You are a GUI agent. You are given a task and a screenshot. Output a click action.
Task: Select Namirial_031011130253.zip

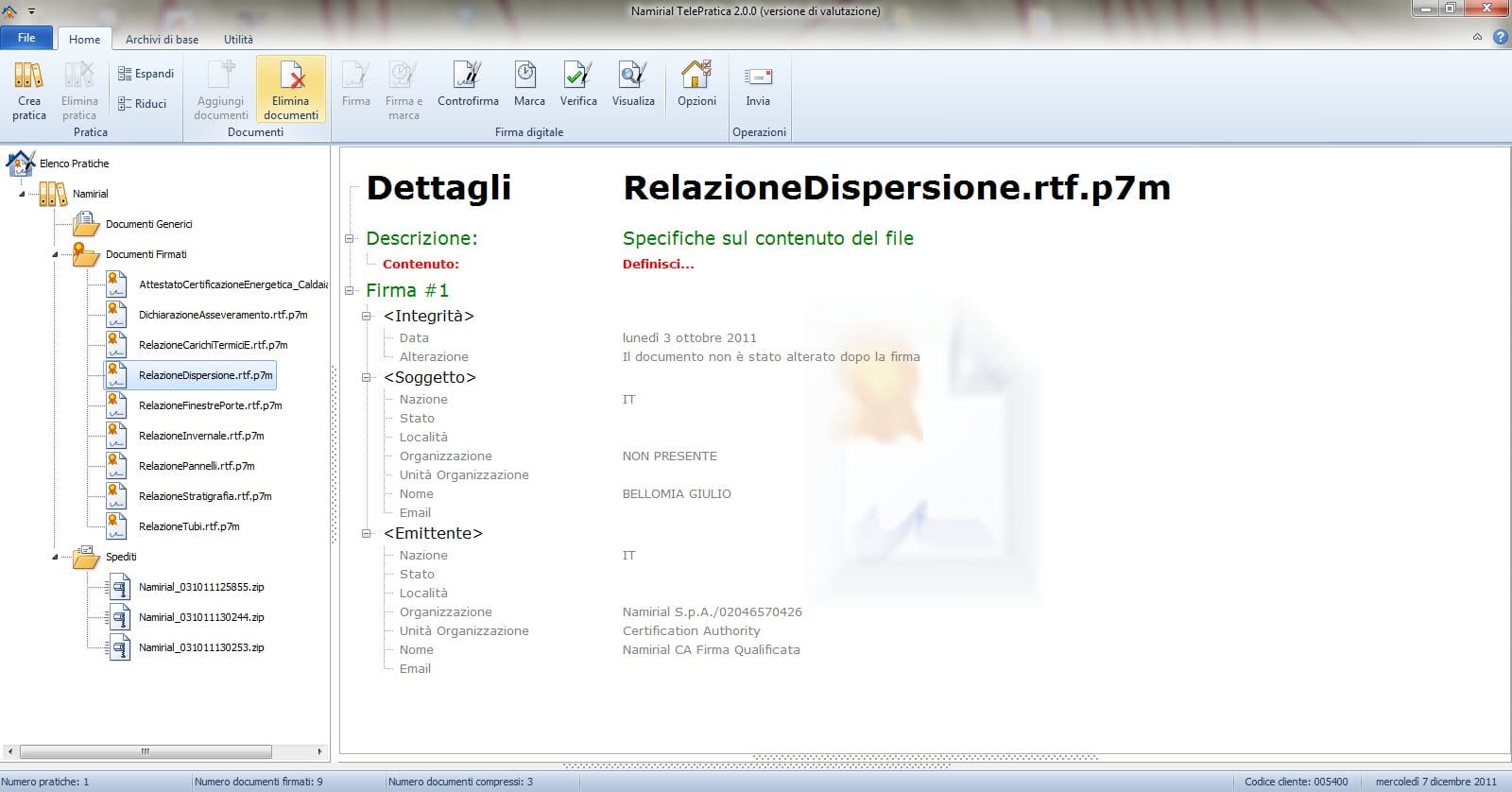point(201,647)
